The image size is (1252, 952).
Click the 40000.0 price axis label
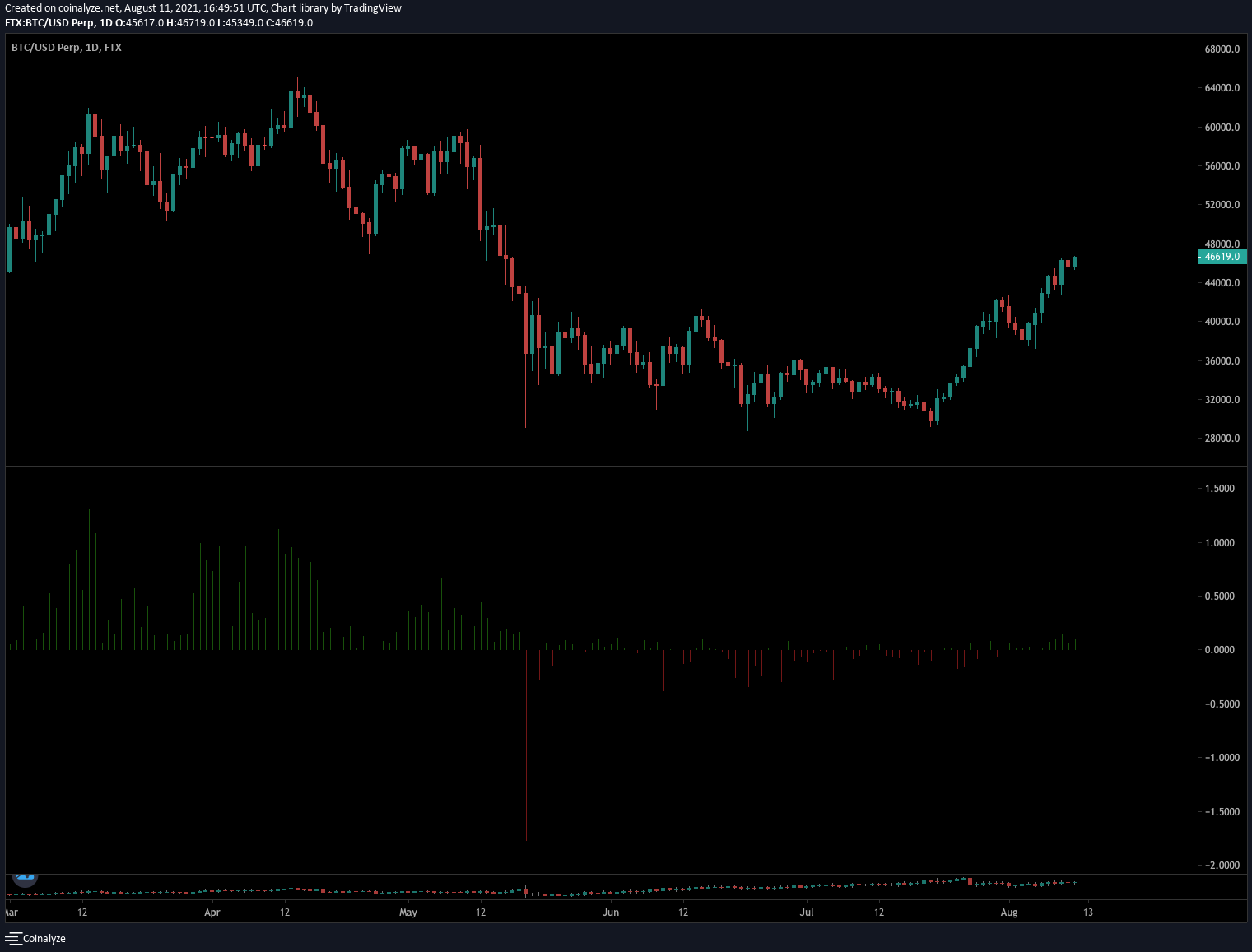tap(1222, 322)
